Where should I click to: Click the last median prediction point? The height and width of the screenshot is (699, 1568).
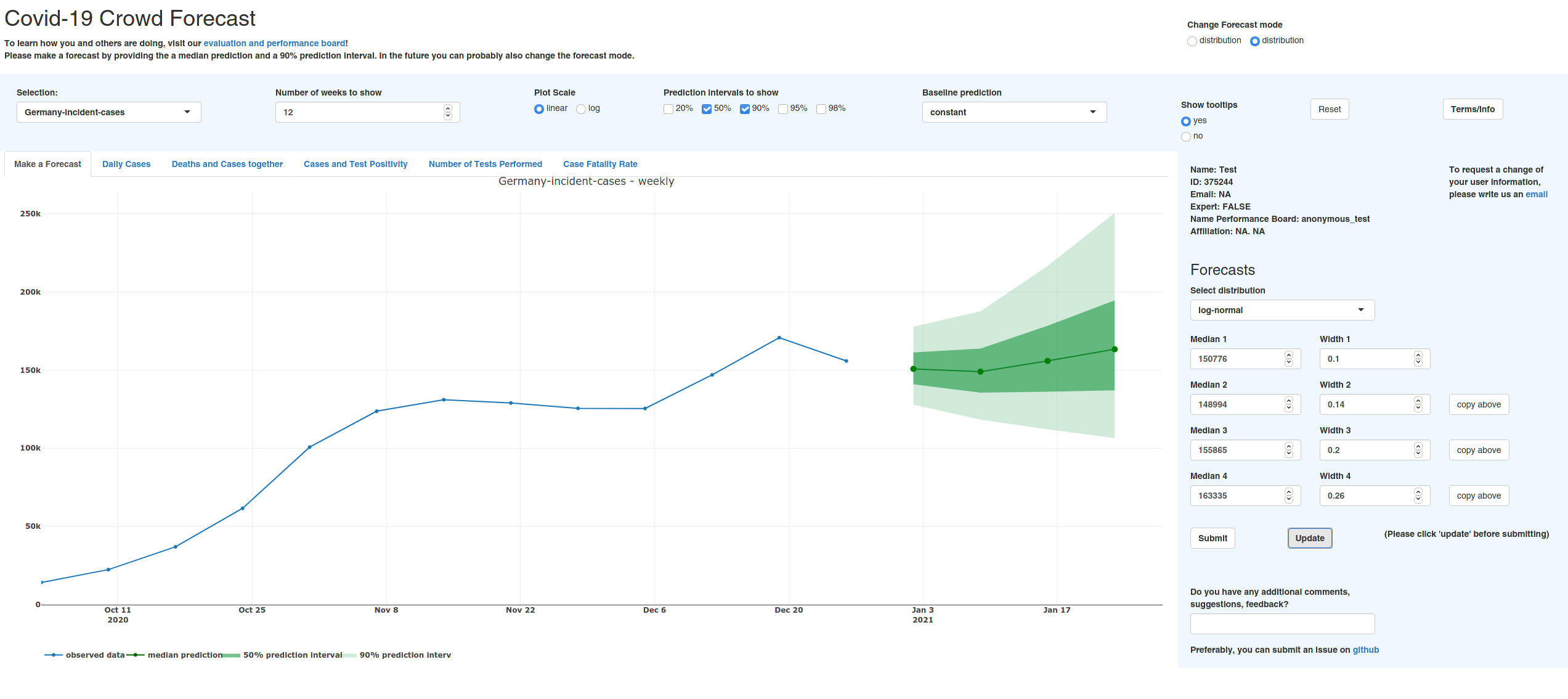[1114, 349]
